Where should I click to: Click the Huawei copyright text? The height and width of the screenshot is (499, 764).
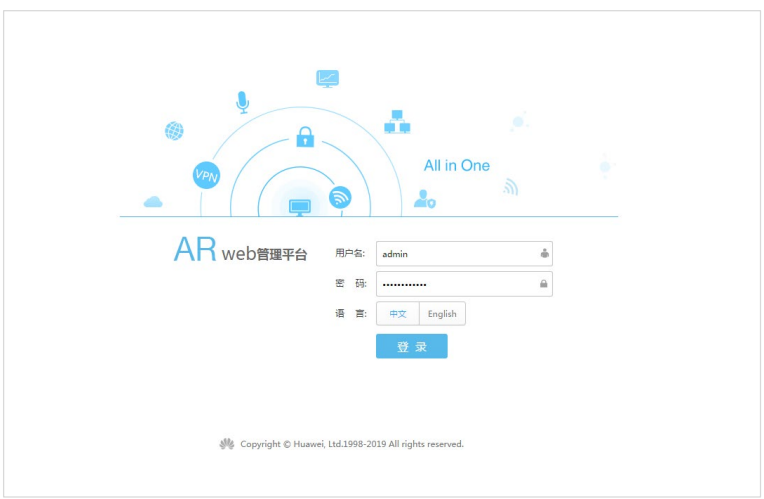(352, 444)
